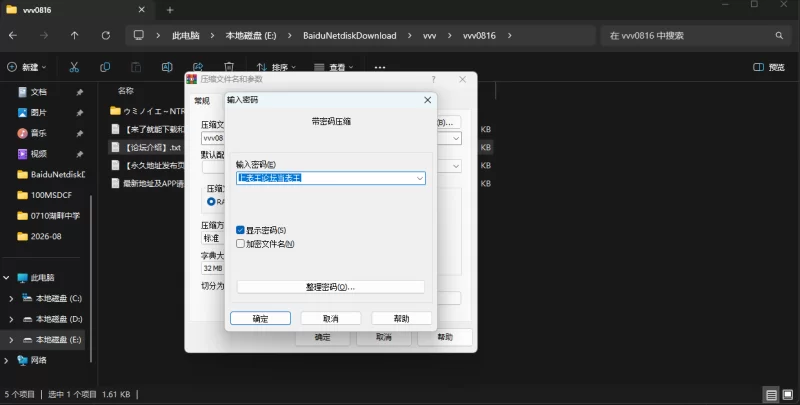Click 帮助 in the 输入密码 dialog
This screenshot has width=800, height=405.
(x=402, y=318)
